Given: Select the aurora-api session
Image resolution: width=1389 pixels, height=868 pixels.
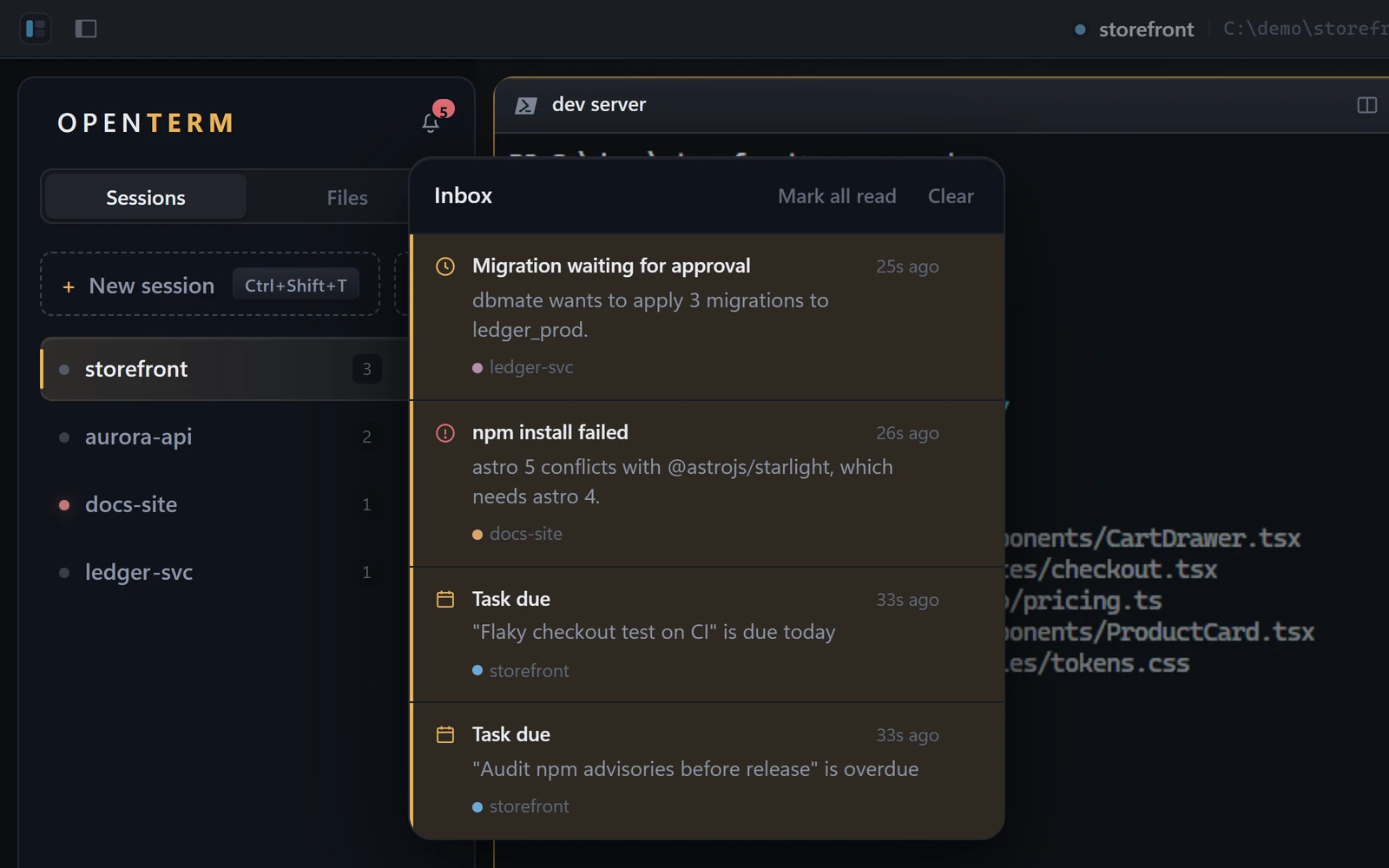Looking at the screenshot, I should point(224,437).
